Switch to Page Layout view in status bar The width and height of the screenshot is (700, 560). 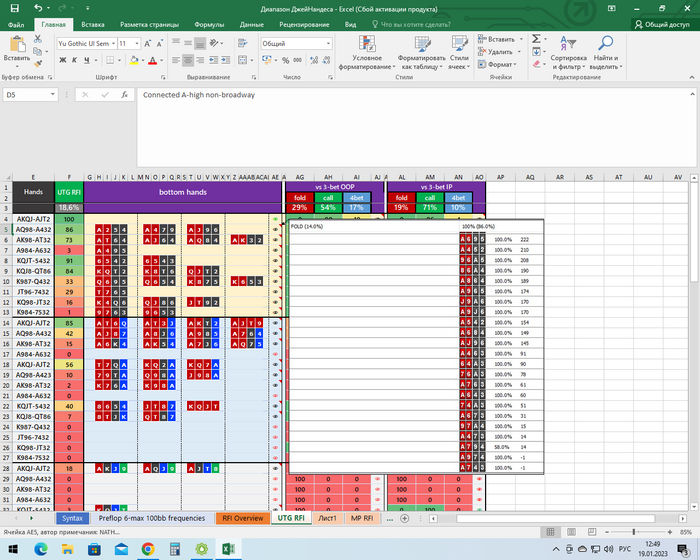(x=571, y=532)
